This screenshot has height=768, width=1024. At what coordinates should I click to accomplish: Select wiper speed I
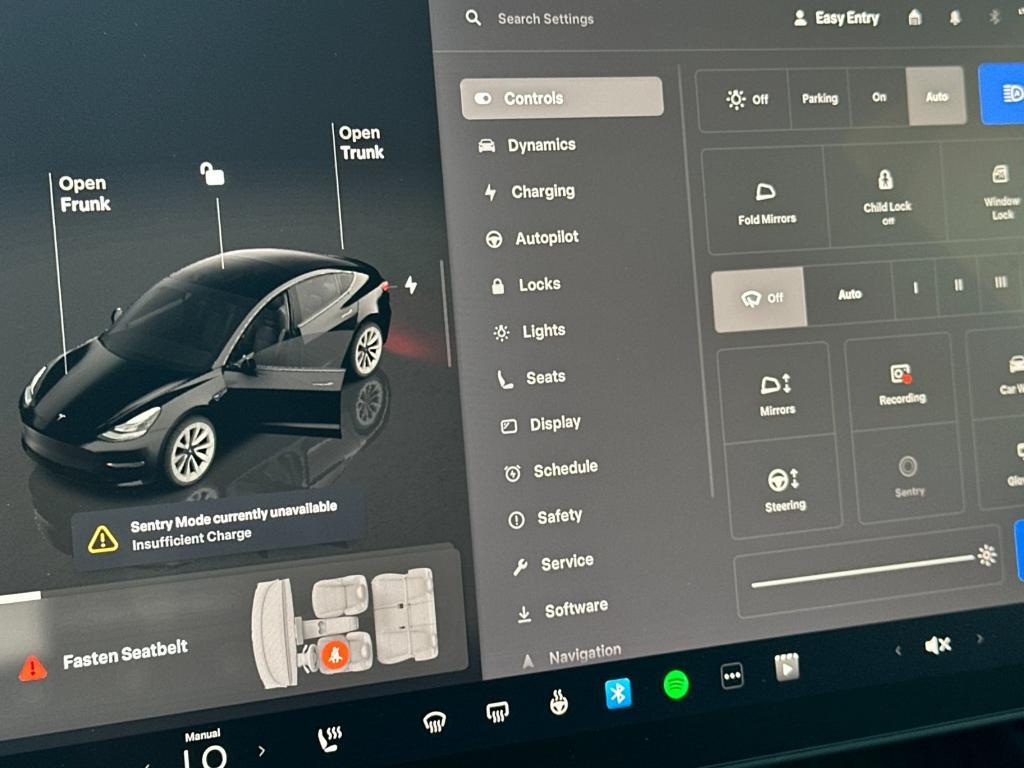click(x=915, y=288)
